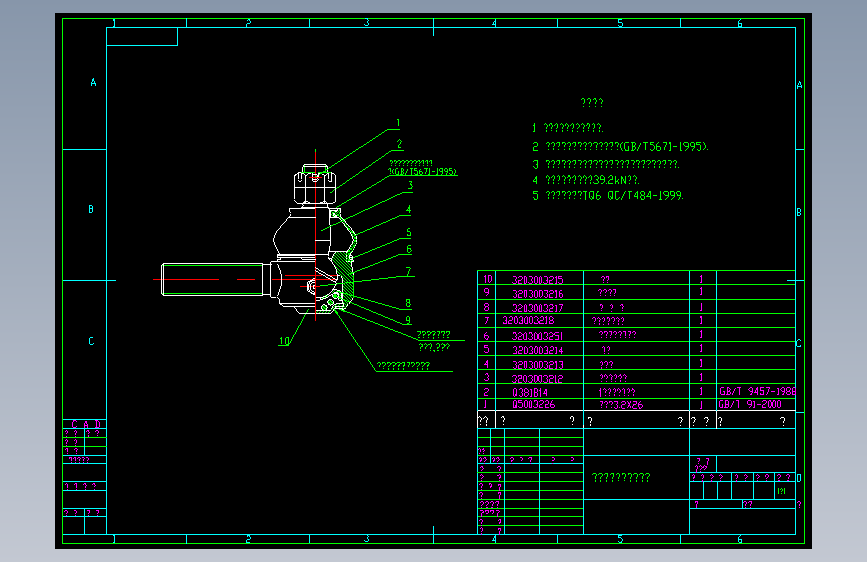This screenshot has height=562, width=867.
Task: Click the note mentioning 39.2kN
Action: click(x=586, y=180)
